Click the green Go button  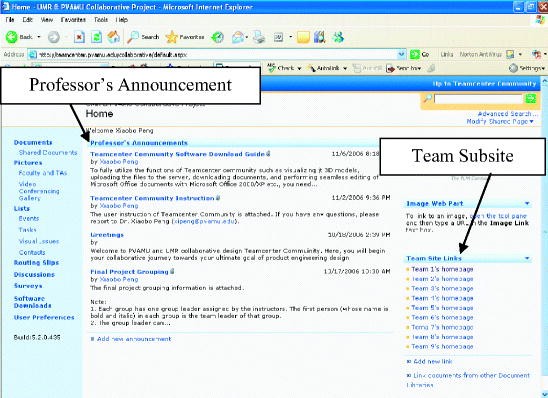(x=419, y=54)
